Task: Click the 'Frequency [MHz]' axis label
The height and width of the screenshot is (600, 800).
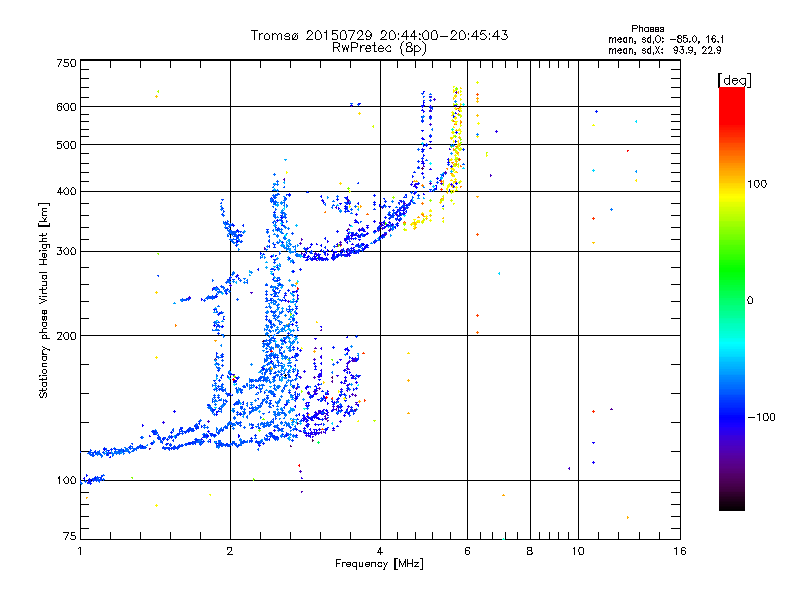Action: pos(379,564)
